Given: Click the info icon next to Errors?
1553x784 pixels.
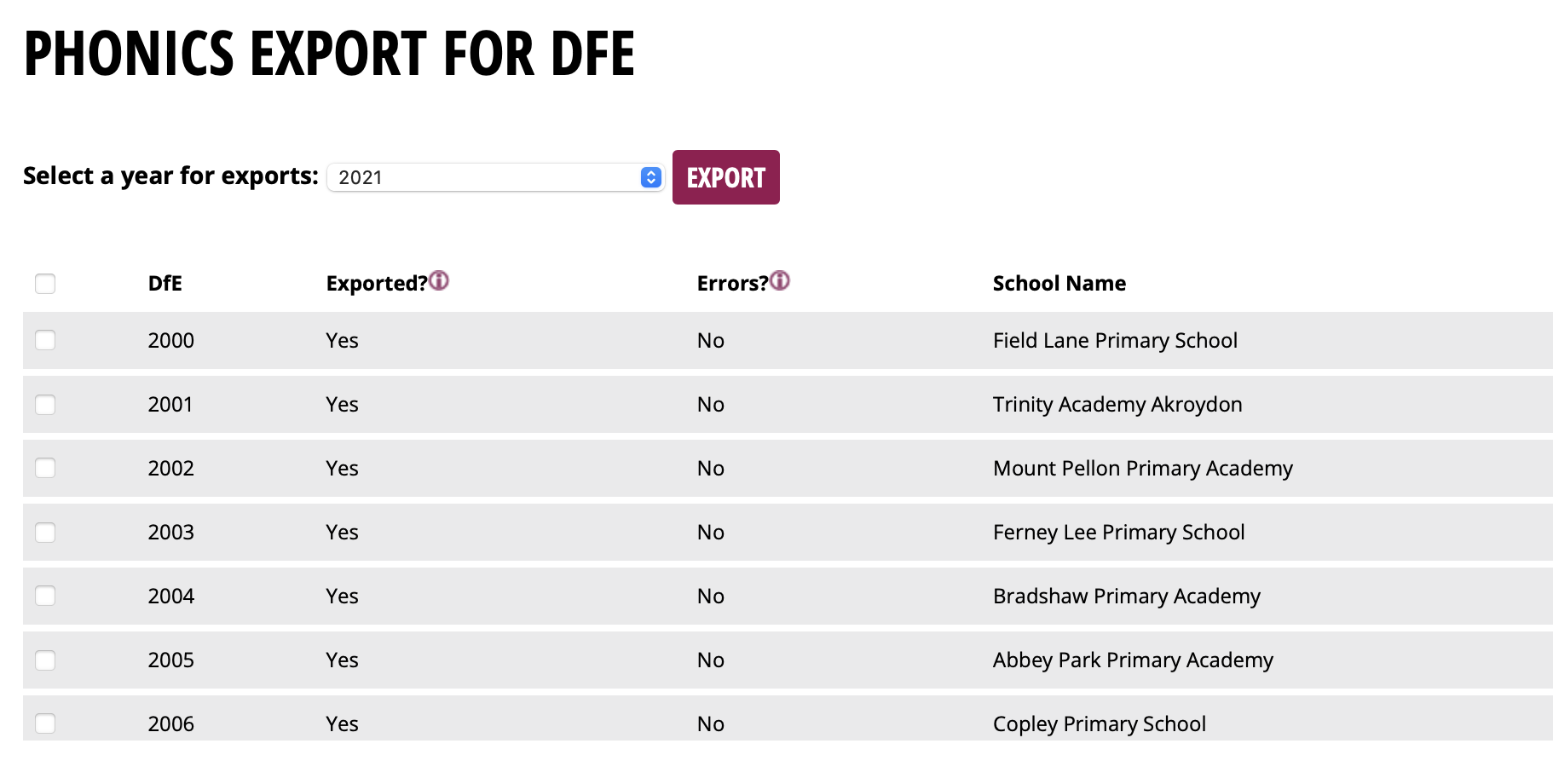Looking at the screenshot, I should [780, 280].
